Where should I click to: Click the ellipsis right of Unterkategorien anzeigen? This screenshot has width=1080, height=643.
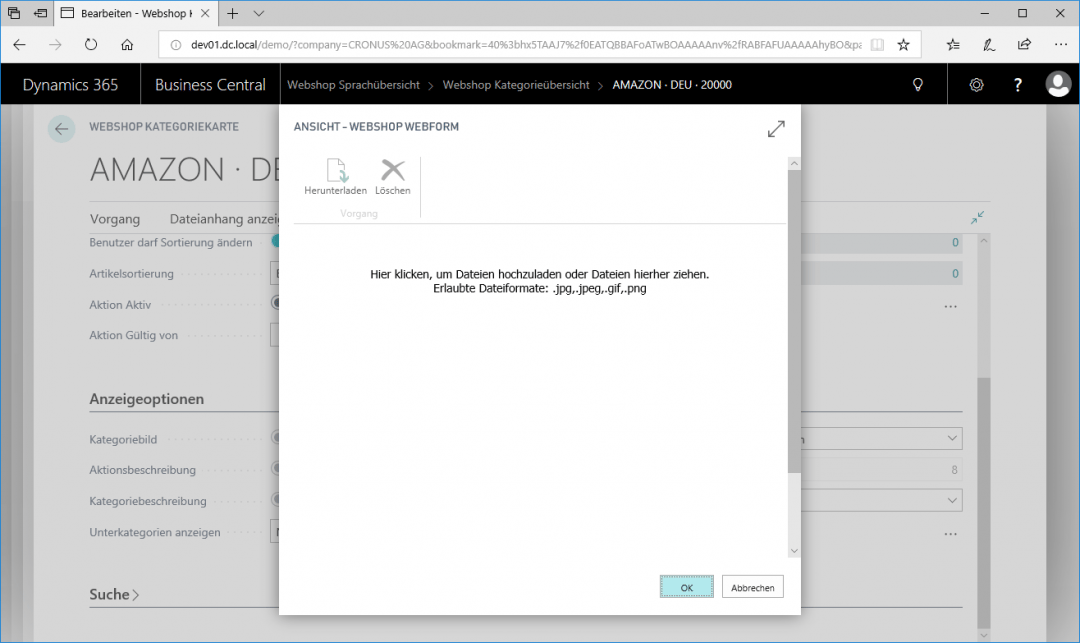(x=951, y=534)
